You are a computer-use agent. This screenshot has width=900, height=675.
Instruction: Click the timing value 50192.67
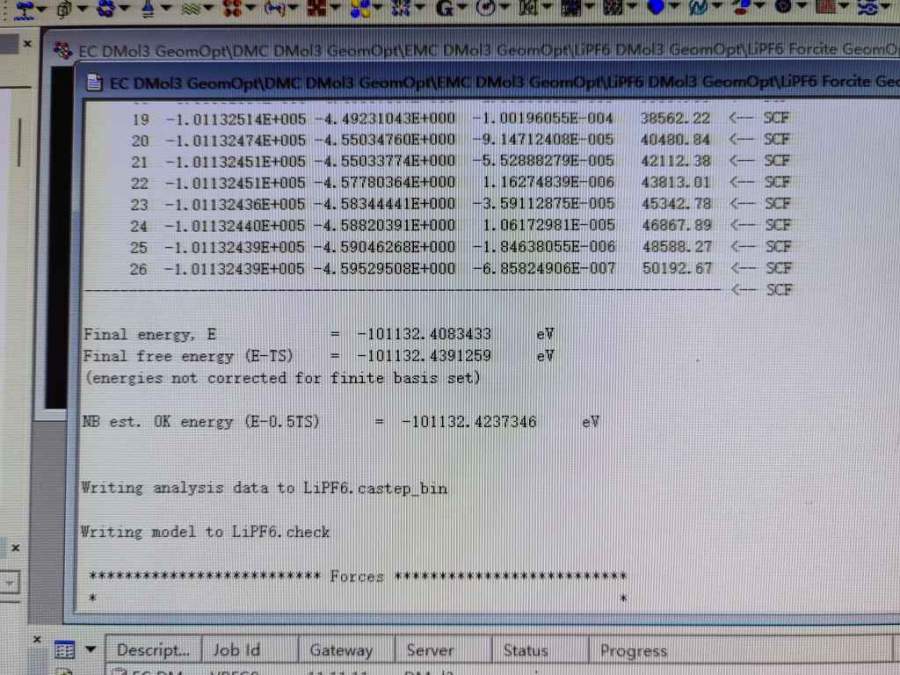[x=677, y=268]
